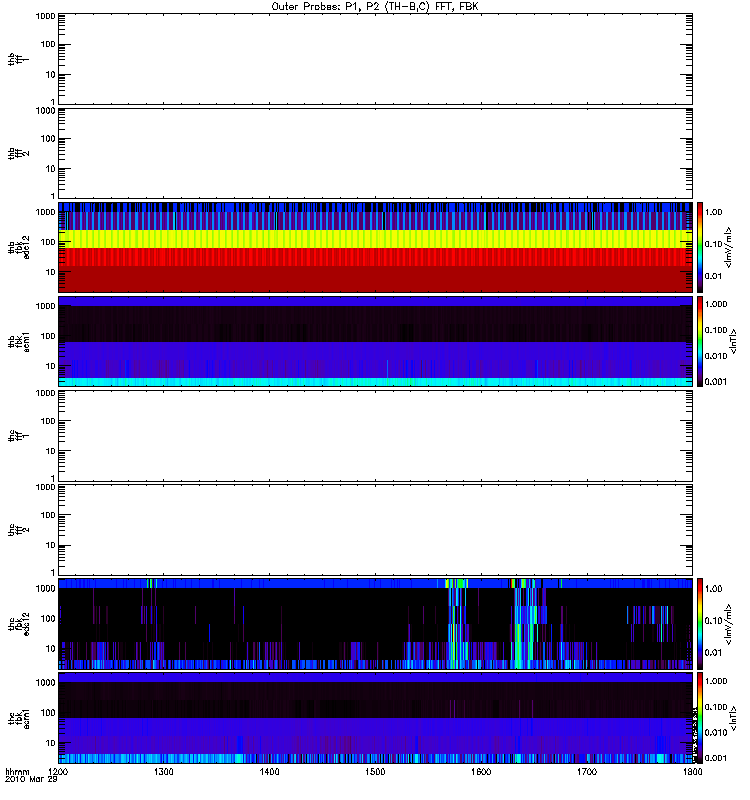Click '0.10' tick on thc edc12 color bar

tap(713, 621)
